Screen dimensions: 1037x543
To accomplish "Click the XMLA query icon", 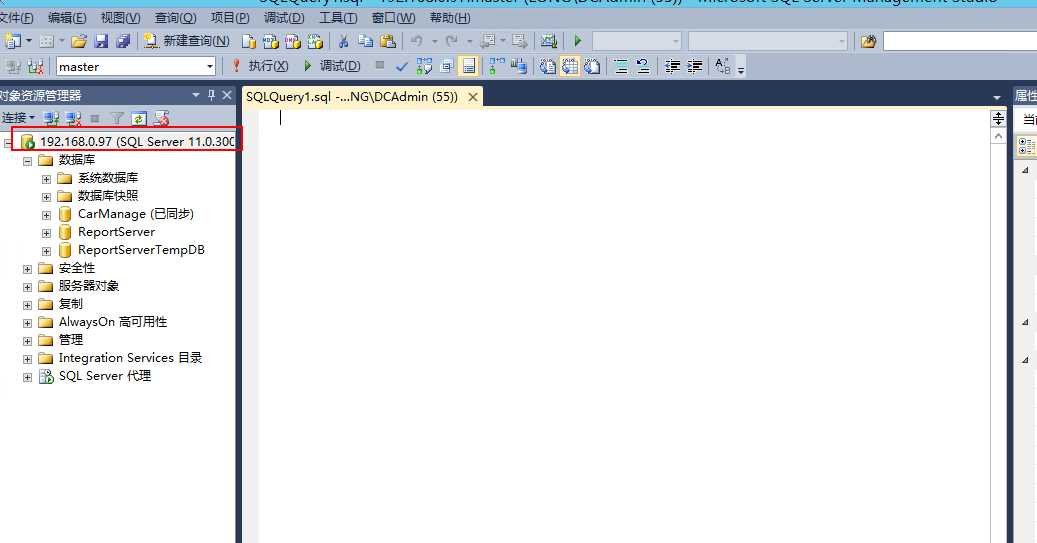I will click(315, 42).
